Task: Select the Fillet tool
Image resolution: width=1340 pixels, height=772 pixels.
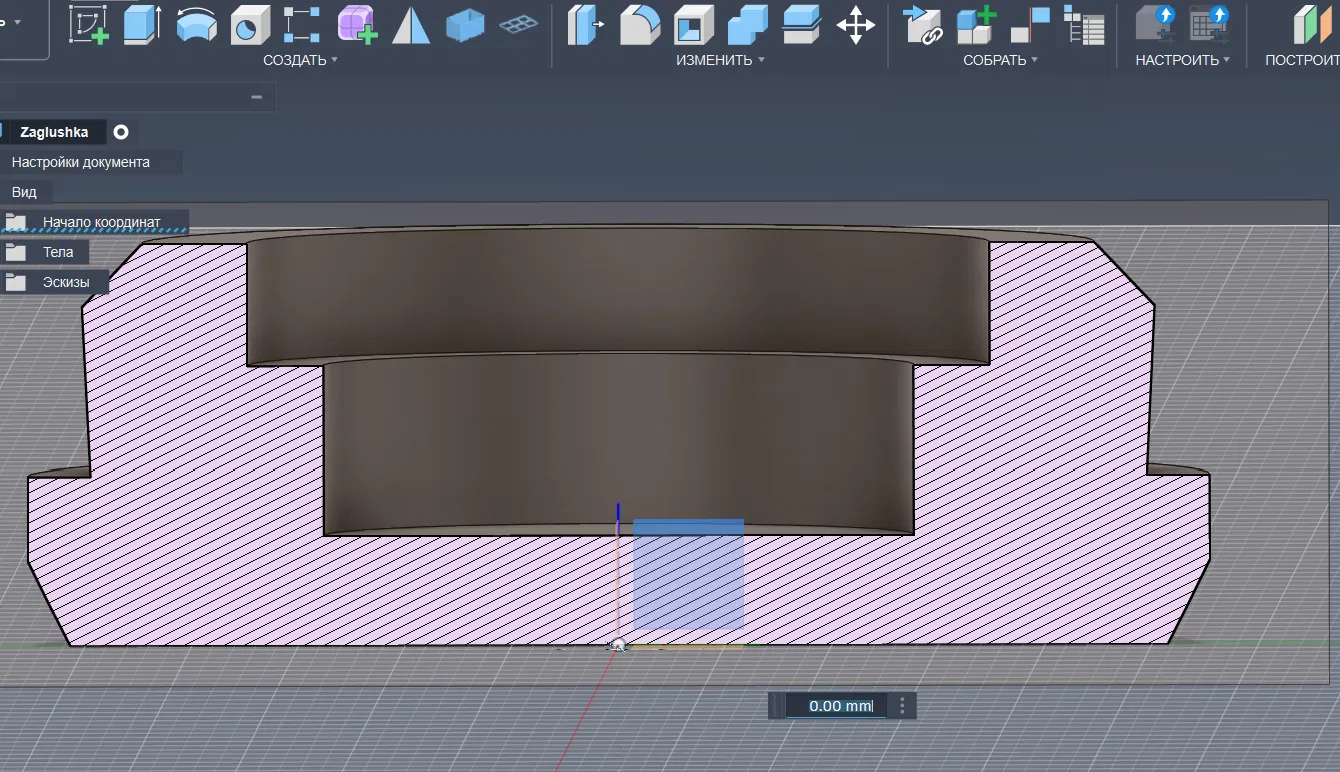Action: pyautogui.click(x=640, y=25)
